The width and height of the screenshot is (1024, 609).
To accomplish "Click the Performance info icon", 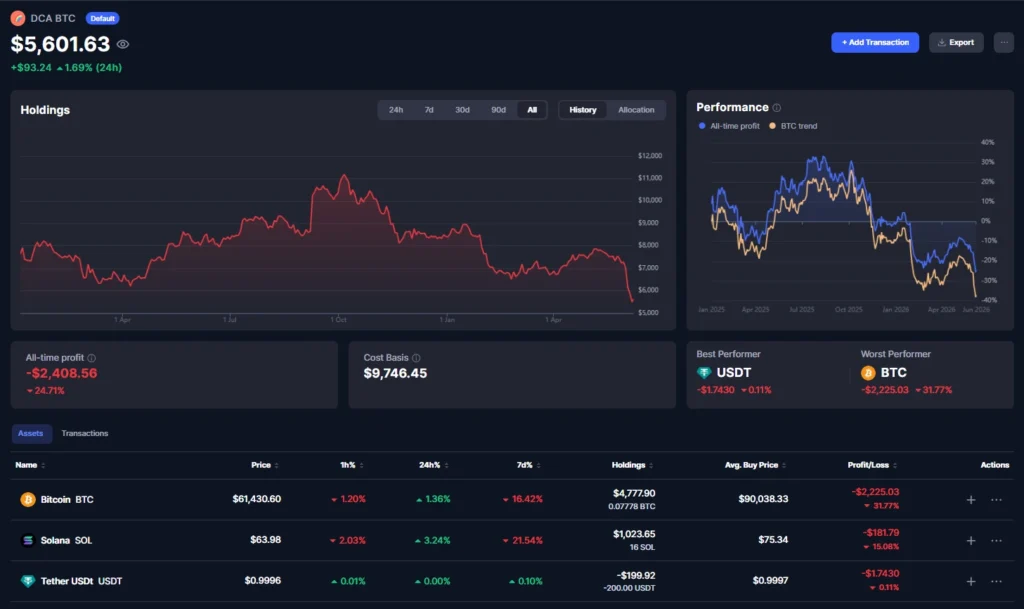I will point(776,108).
